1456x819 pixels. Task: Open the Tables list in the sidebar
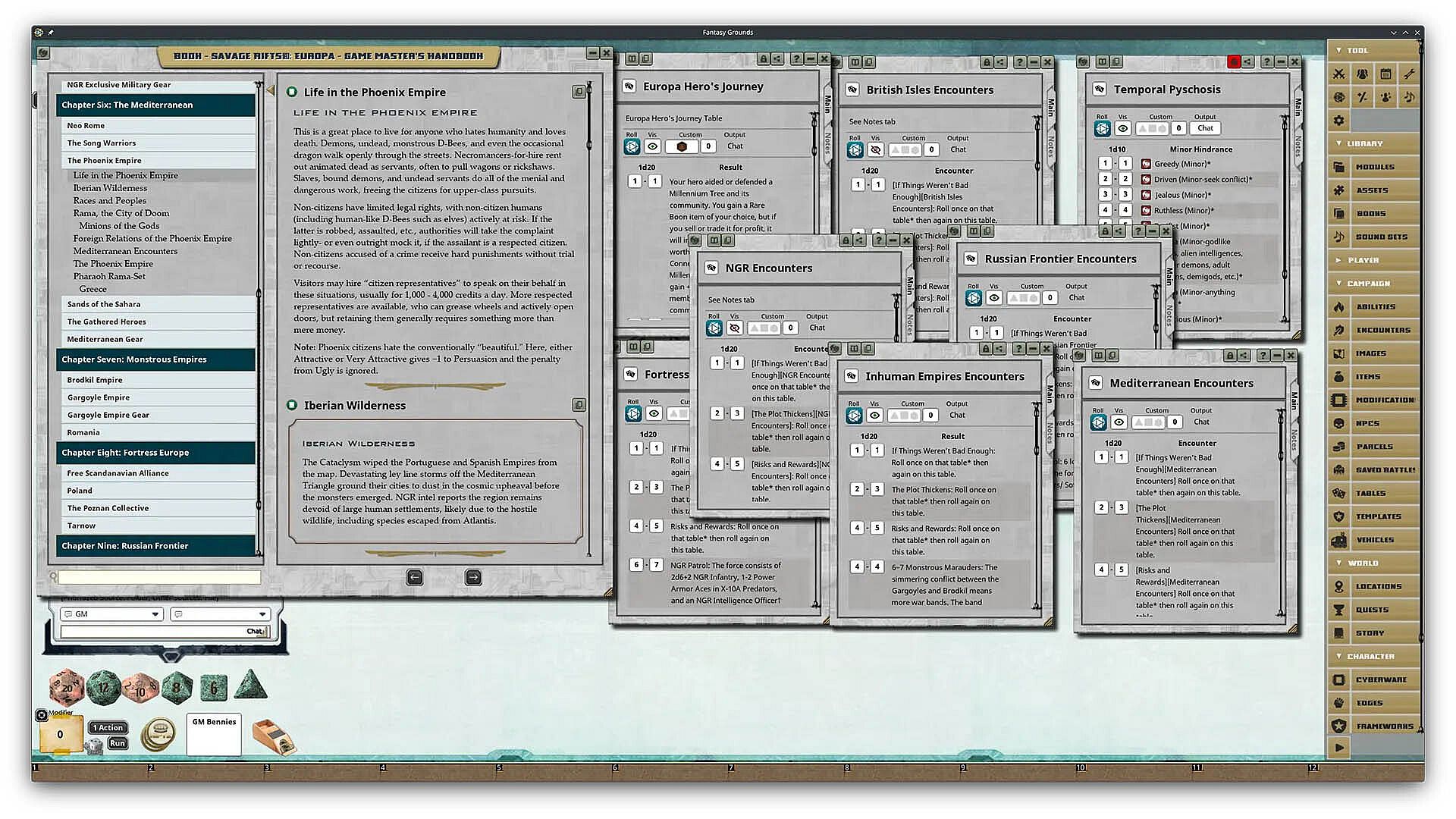(1374, 493)
